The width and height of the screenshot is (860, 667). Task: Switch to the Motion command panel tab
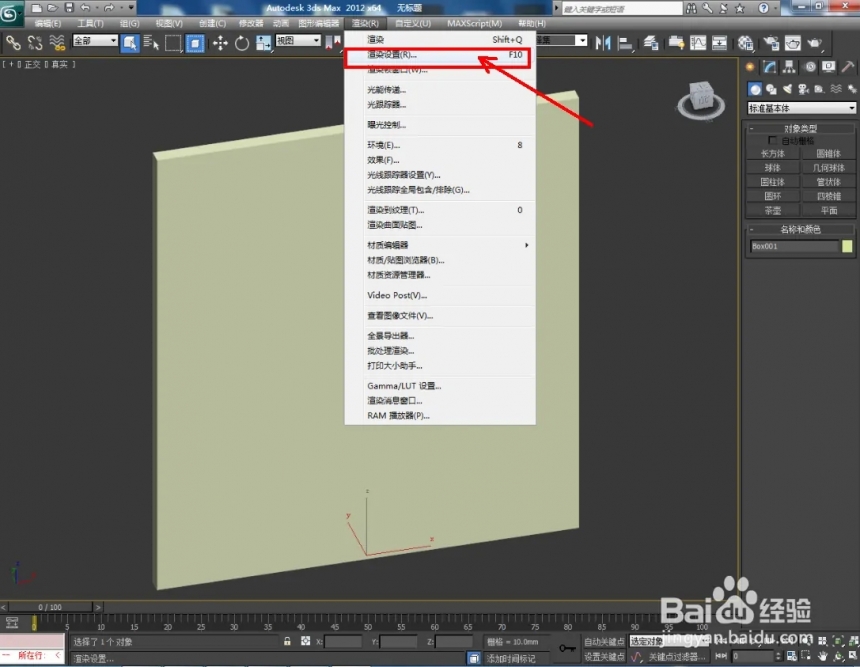pos(810,67)
